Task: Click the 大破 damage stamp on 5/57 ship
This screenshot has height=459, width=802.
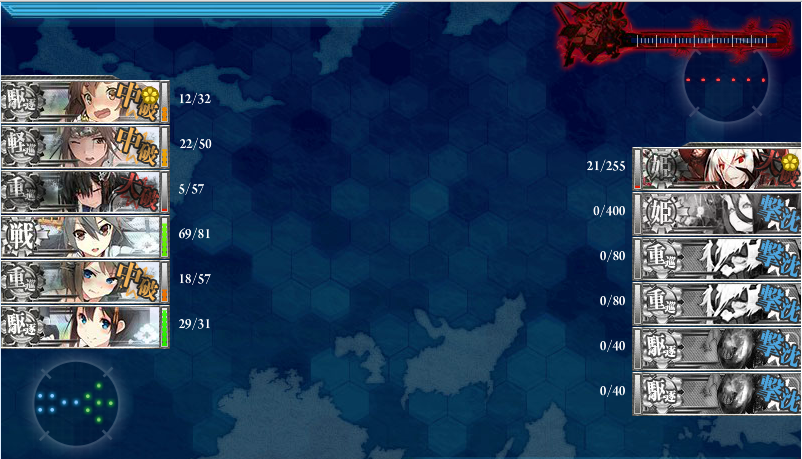Action: click(x=138, y=191)
